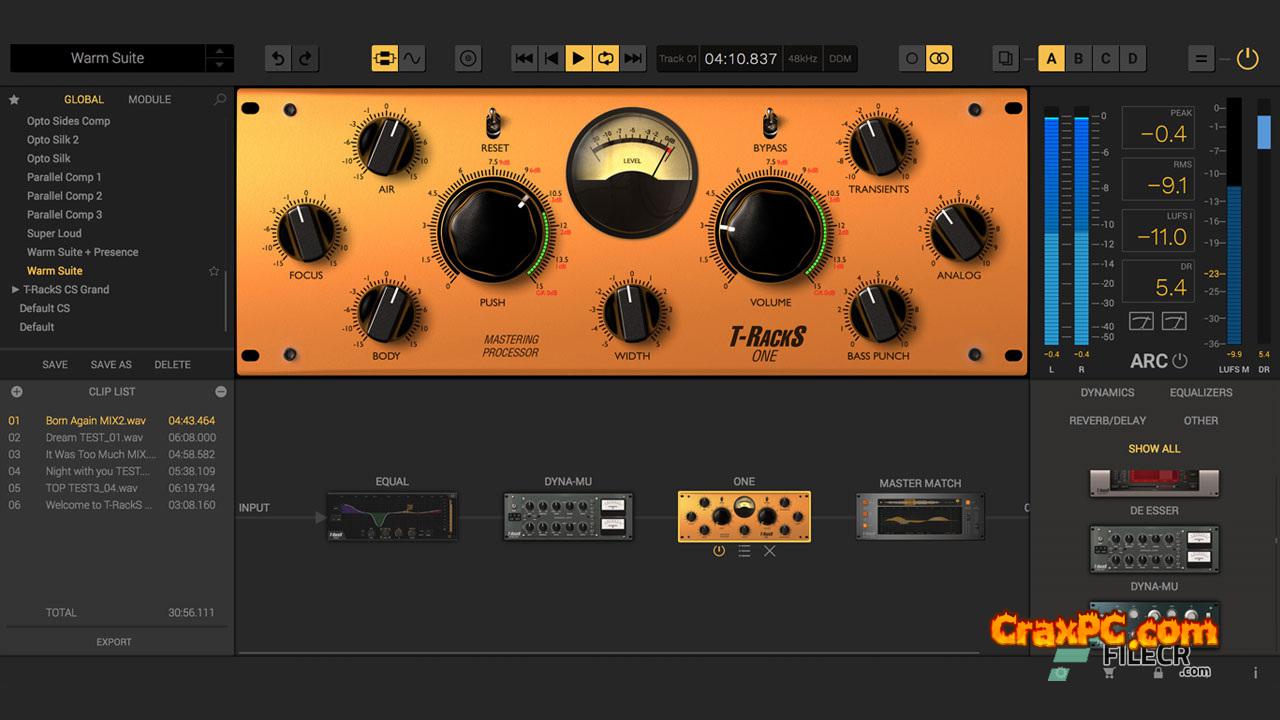
Task: Click the search magnifier in preset browser
Action: (220, 100)
